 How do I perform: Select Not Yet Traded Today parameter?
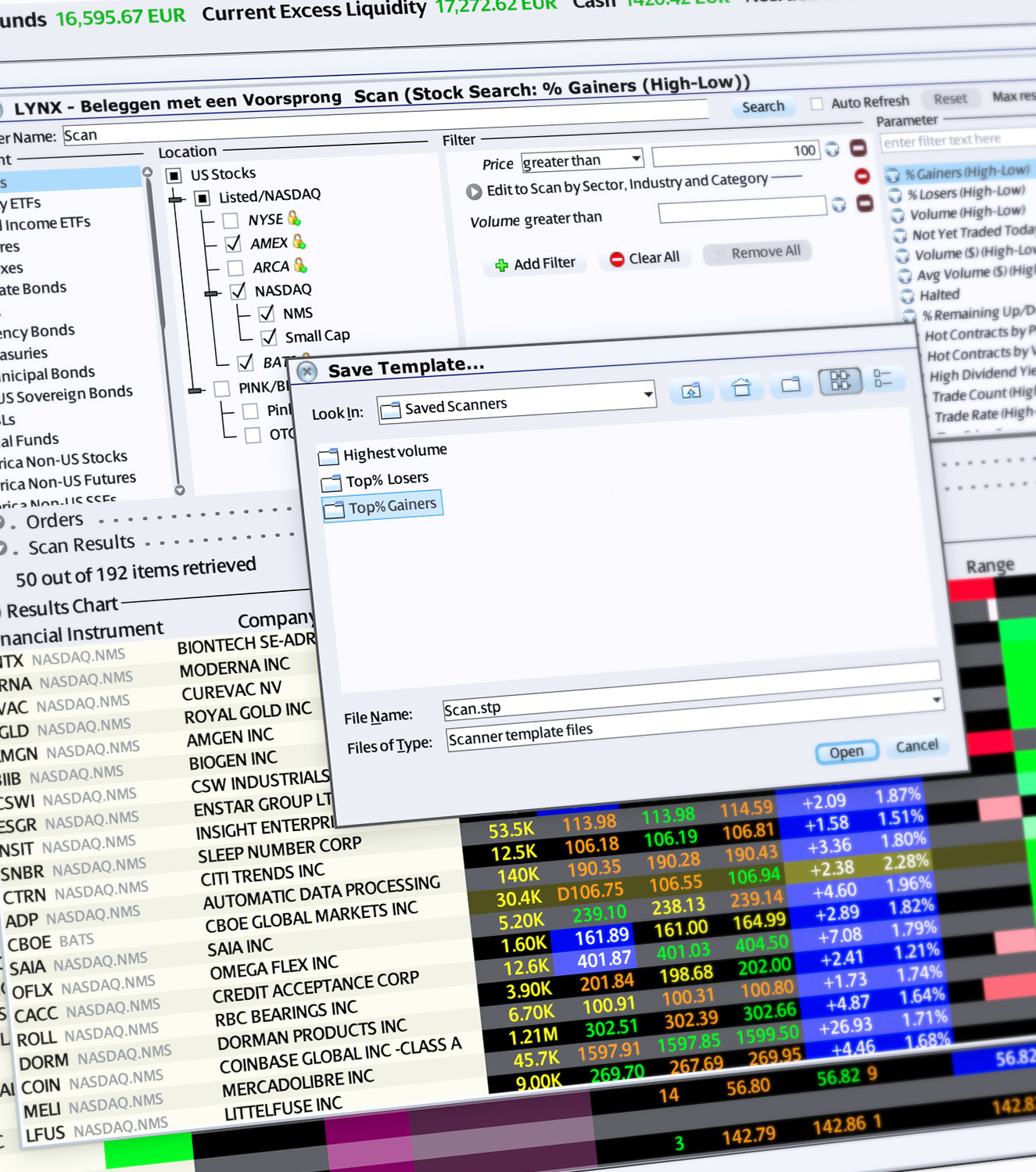(973, 232)
